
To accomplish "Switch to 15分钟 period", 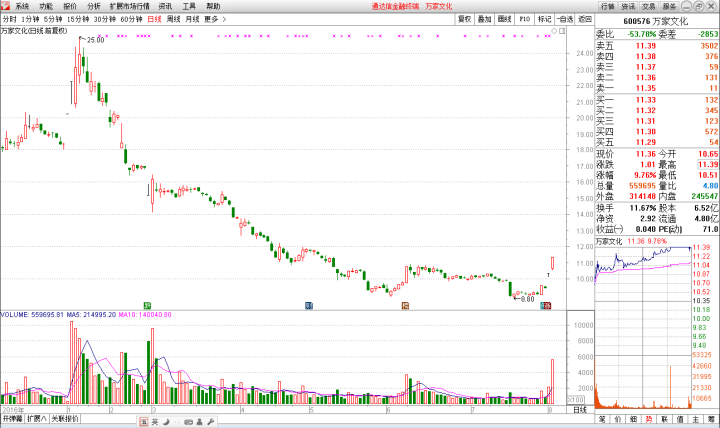I will click(x=78, y=19).
